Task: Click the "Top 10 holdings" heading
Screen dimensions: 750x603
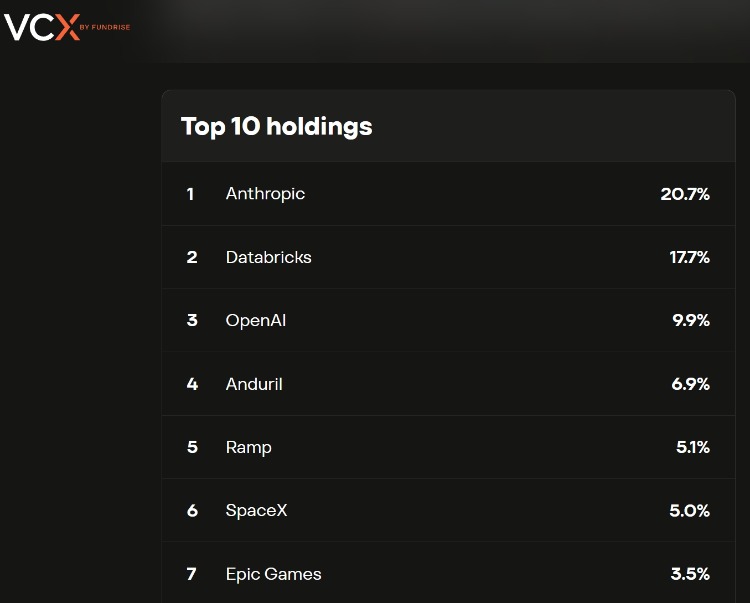Action: pyautogui.click(x=276, y=126)
